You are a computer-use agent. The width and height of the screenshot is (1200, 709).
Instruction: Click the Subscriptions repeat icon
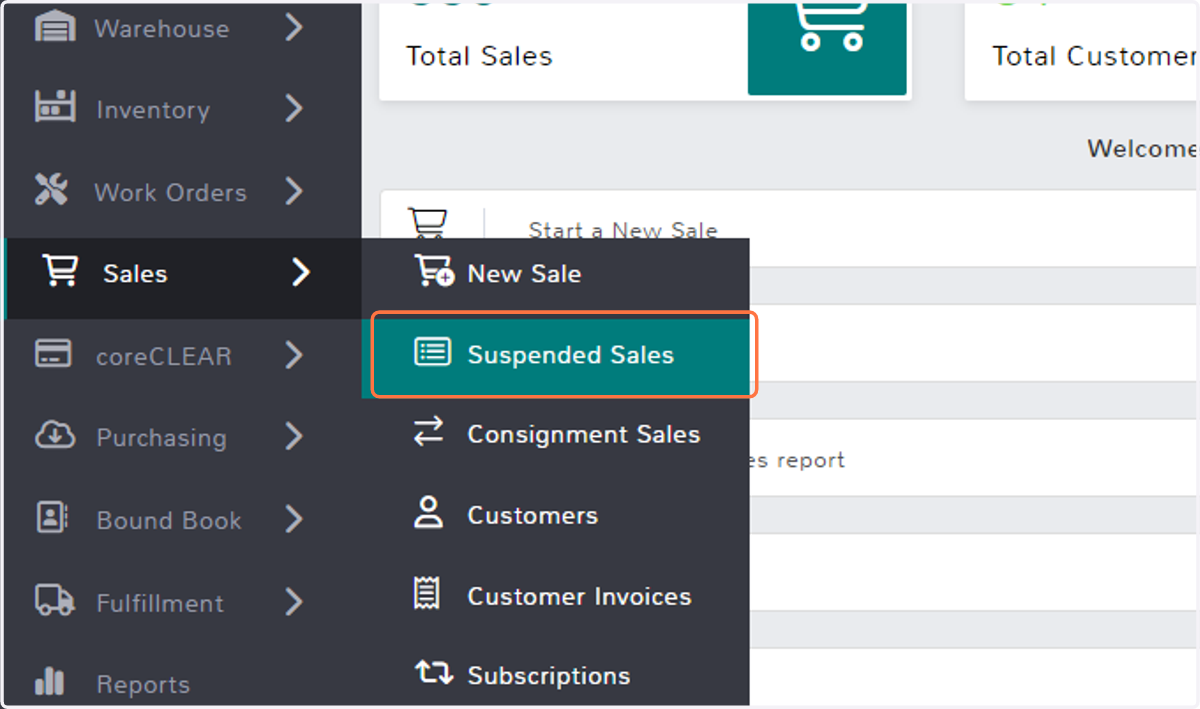(x=434, y=673)
